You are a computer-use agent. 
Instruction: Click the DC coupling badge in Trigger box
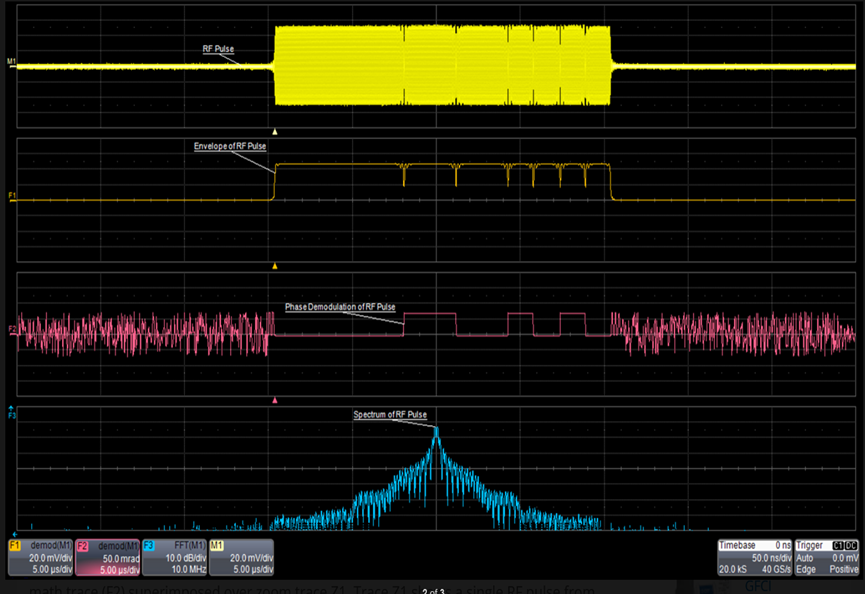(851, 545)
